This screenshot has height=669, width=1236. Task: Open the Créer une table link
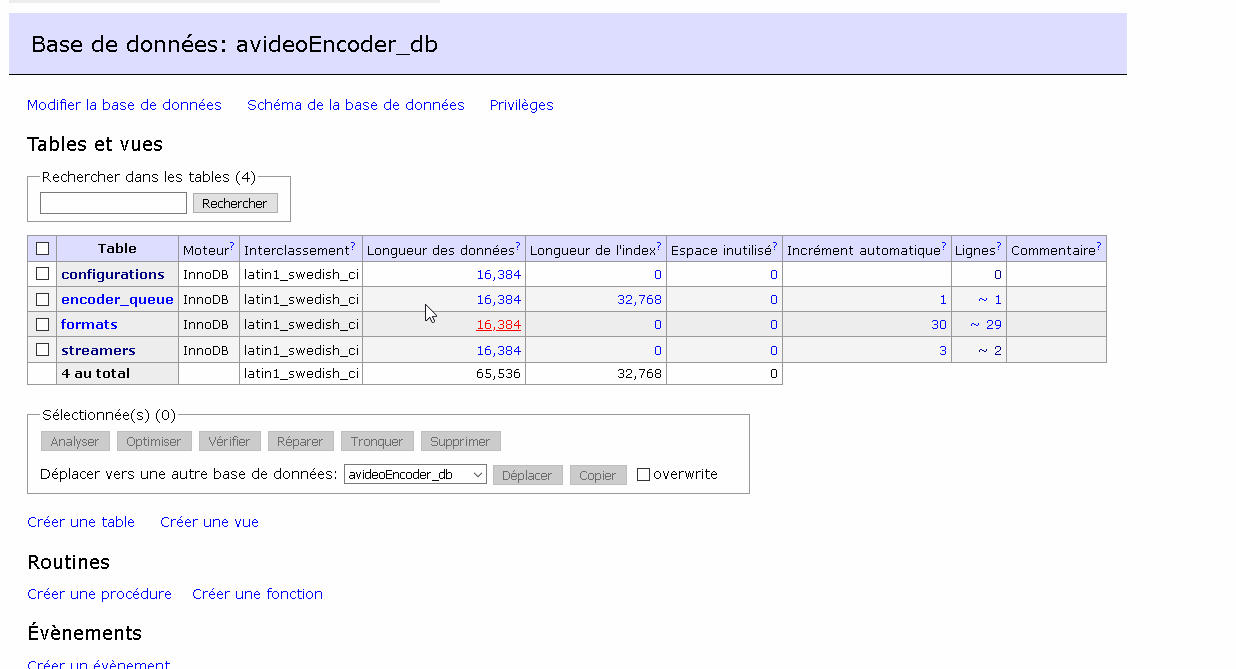pyautogui.click(x=80, y=521)
